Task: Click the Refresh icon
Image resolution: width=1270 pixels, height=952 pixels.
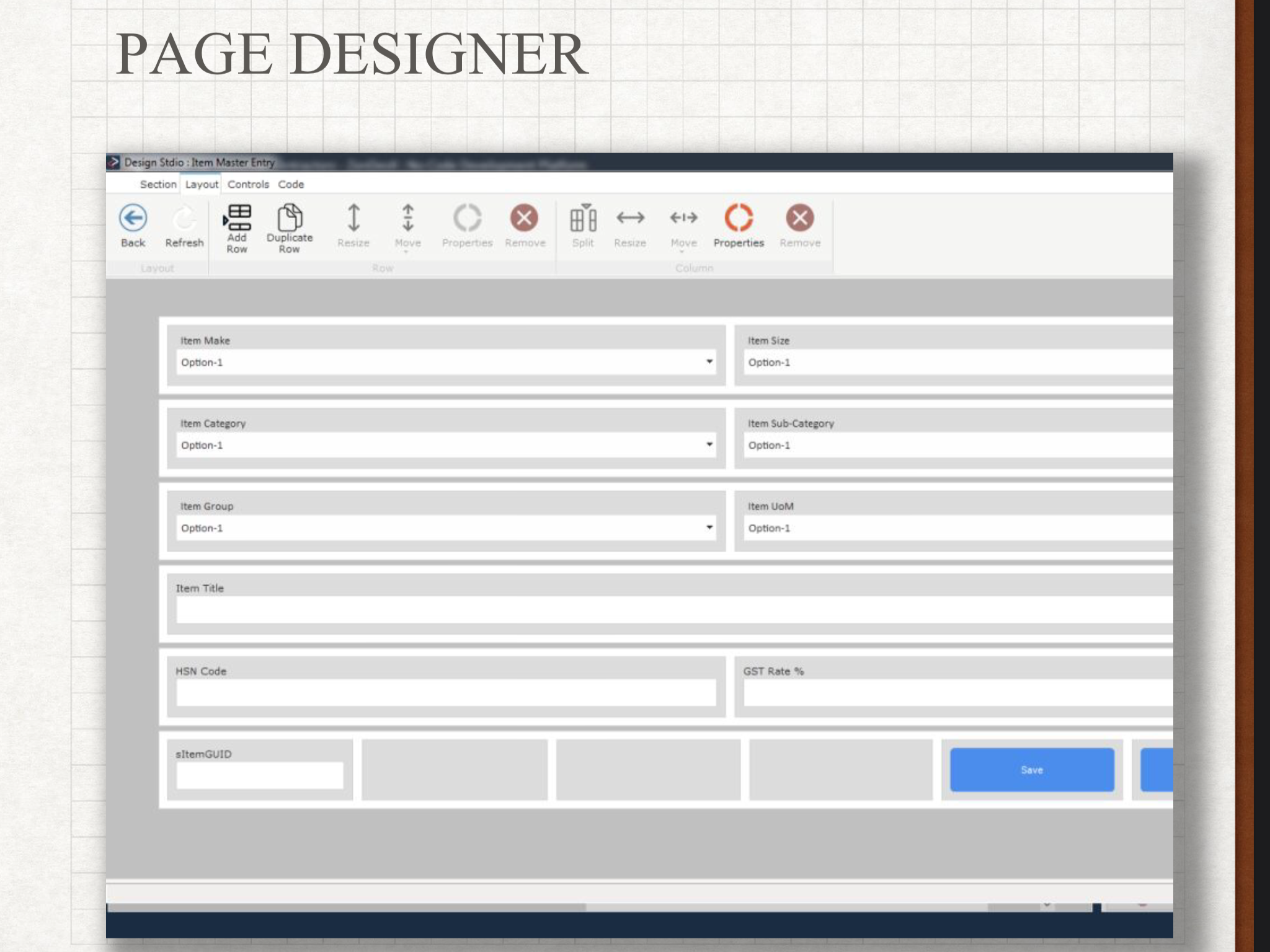Action: point(184,218)
